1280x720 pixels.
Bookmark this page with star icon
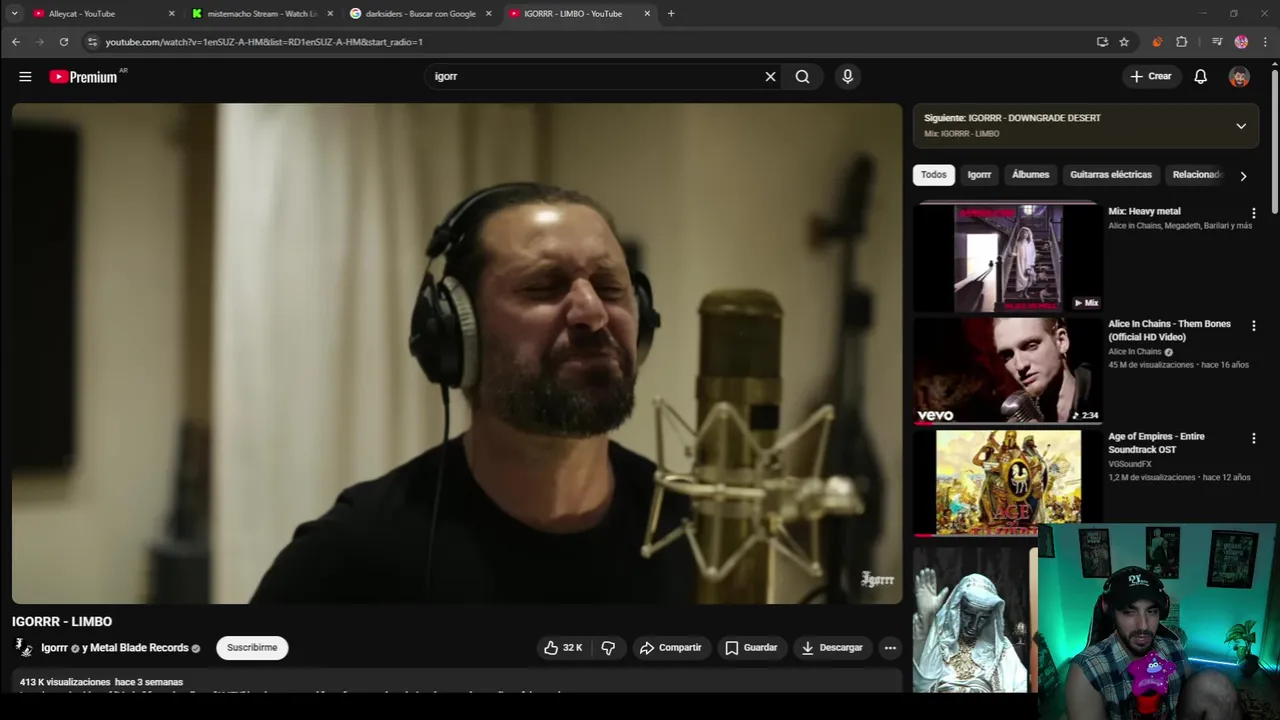coord(1124,42)
